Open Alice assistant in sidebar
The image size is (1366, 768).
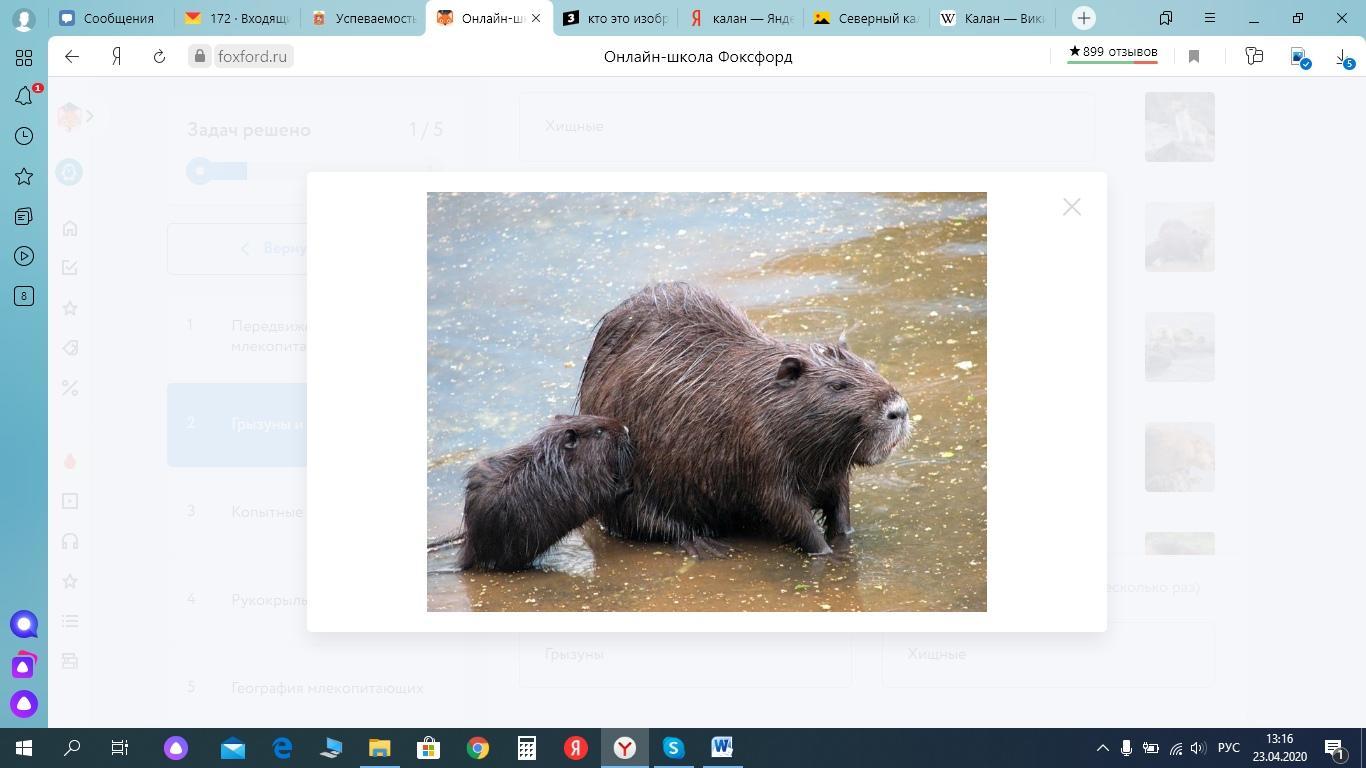click(24, 704)
